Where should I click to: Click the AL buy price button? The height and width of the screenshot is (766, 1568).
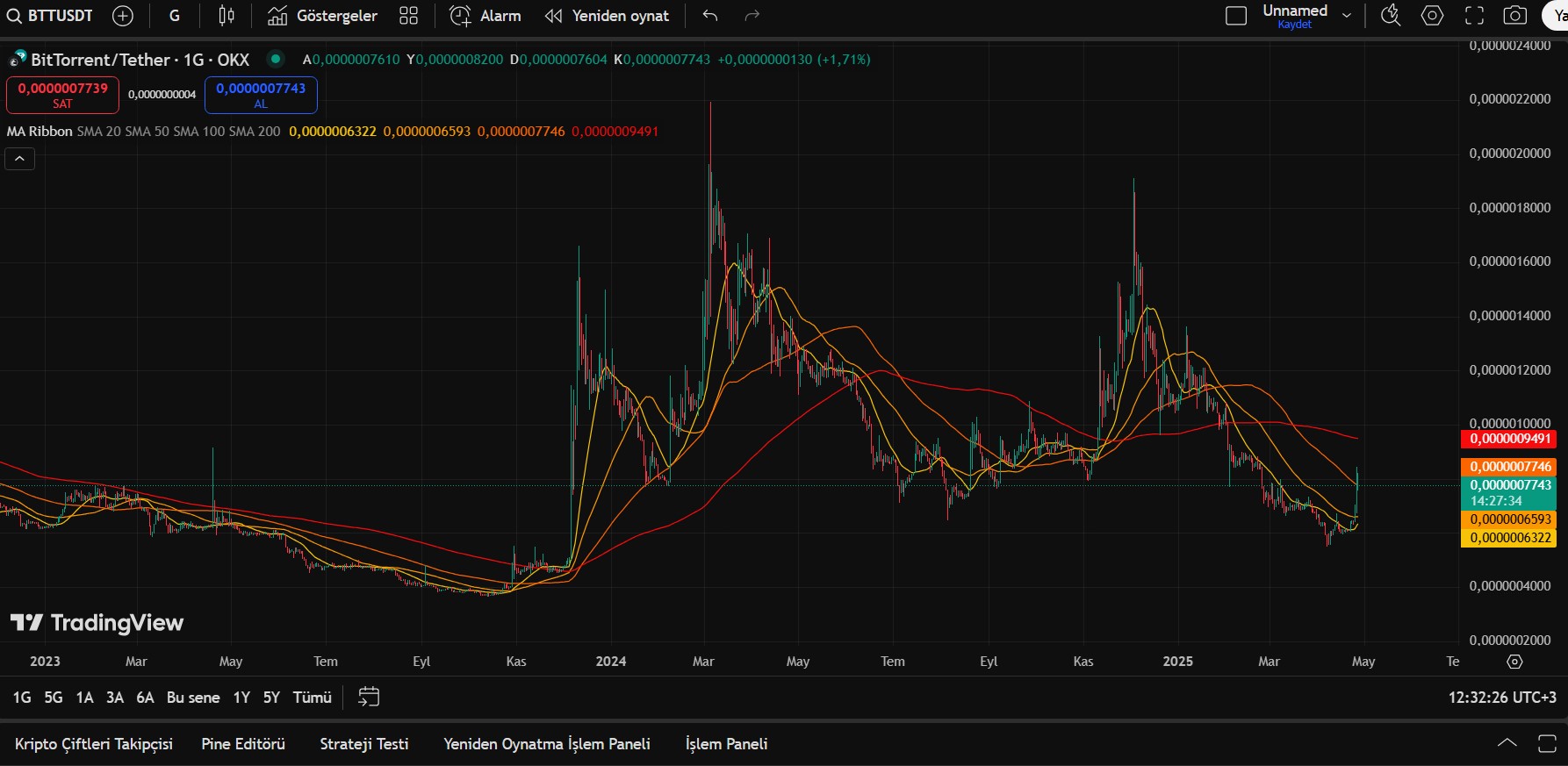(261, 95)
